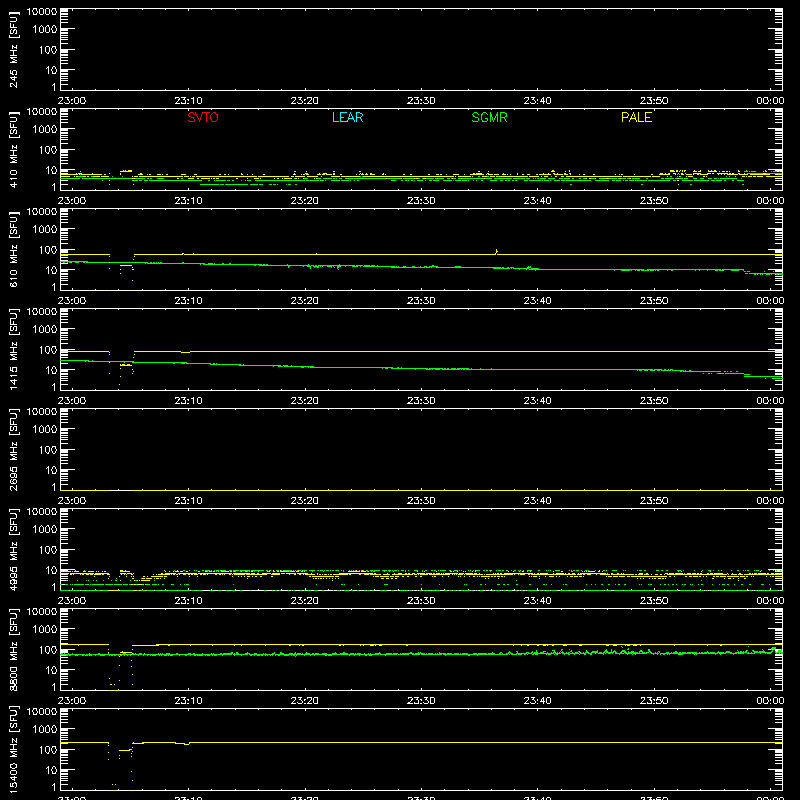Click 00:00 label below the 245 MHz panel
800x800 pixels.
[x=770, y=101]
